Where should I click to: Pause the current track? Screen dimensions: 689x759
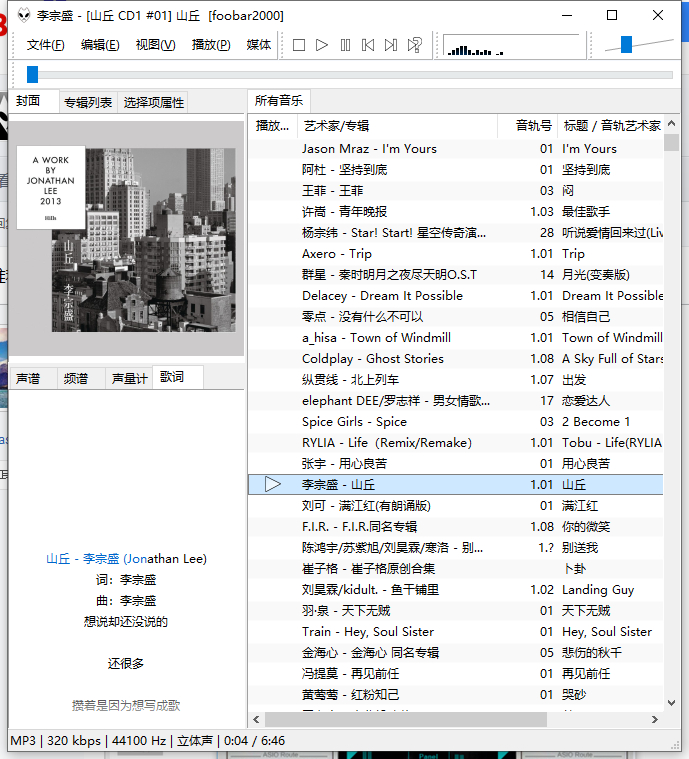pos(345,46)
